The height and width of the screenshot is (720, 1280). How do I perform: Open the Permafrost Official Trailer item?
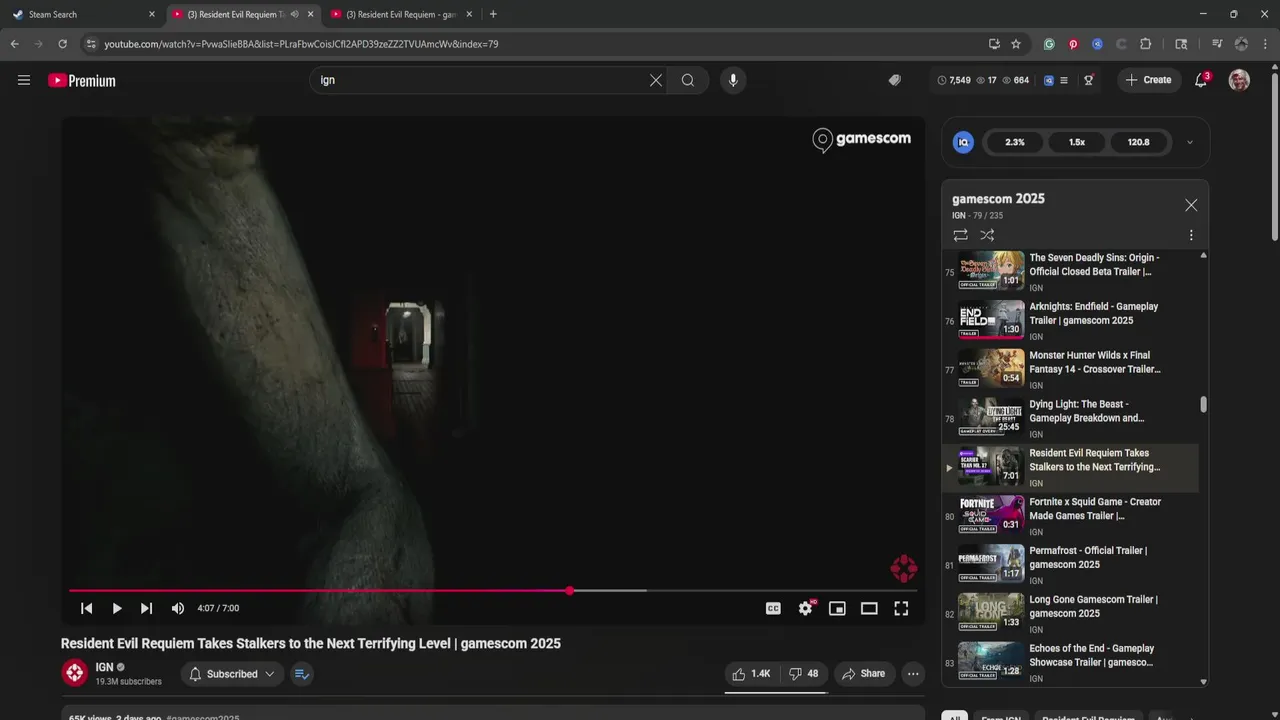coord(1070,565)
